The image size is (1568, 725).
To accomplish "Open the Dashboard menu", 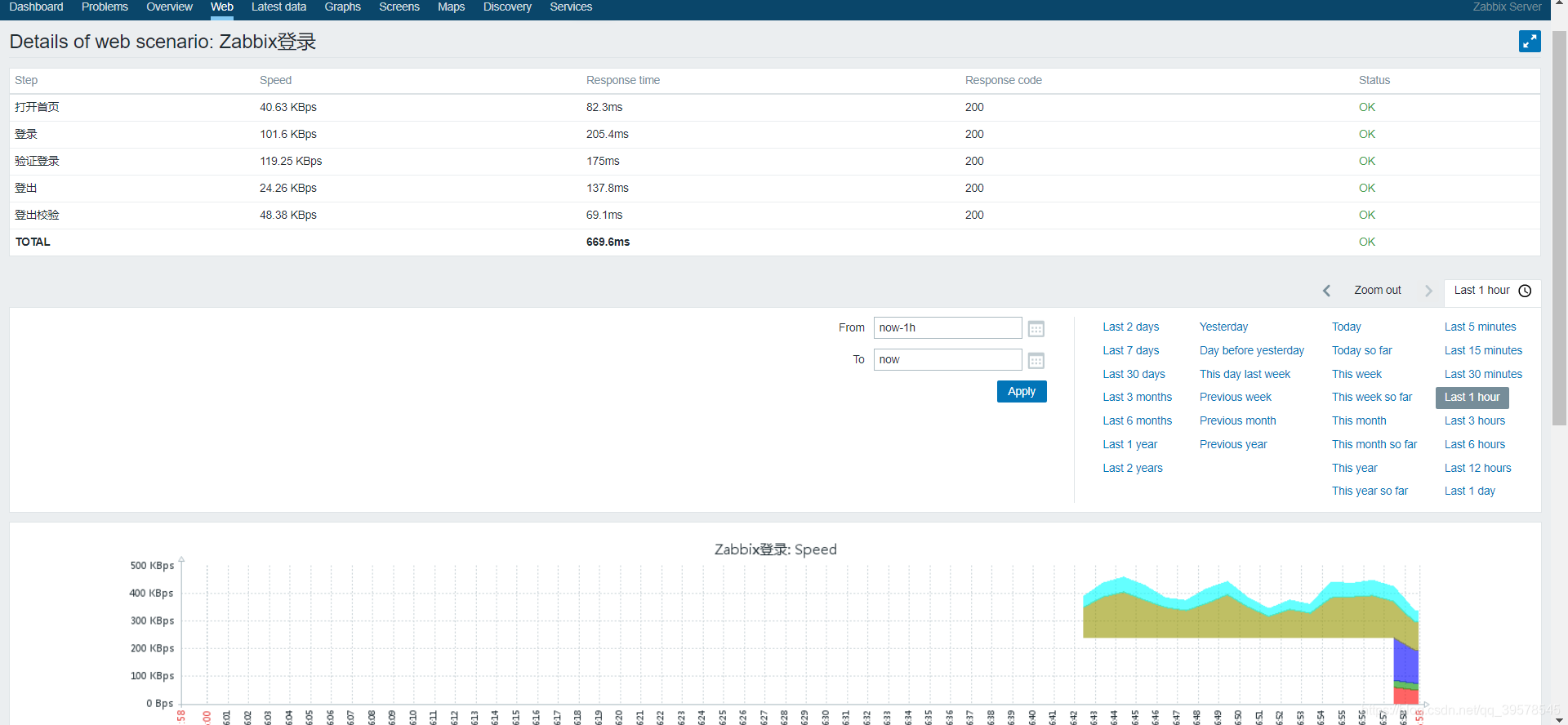I will [36, 7].
